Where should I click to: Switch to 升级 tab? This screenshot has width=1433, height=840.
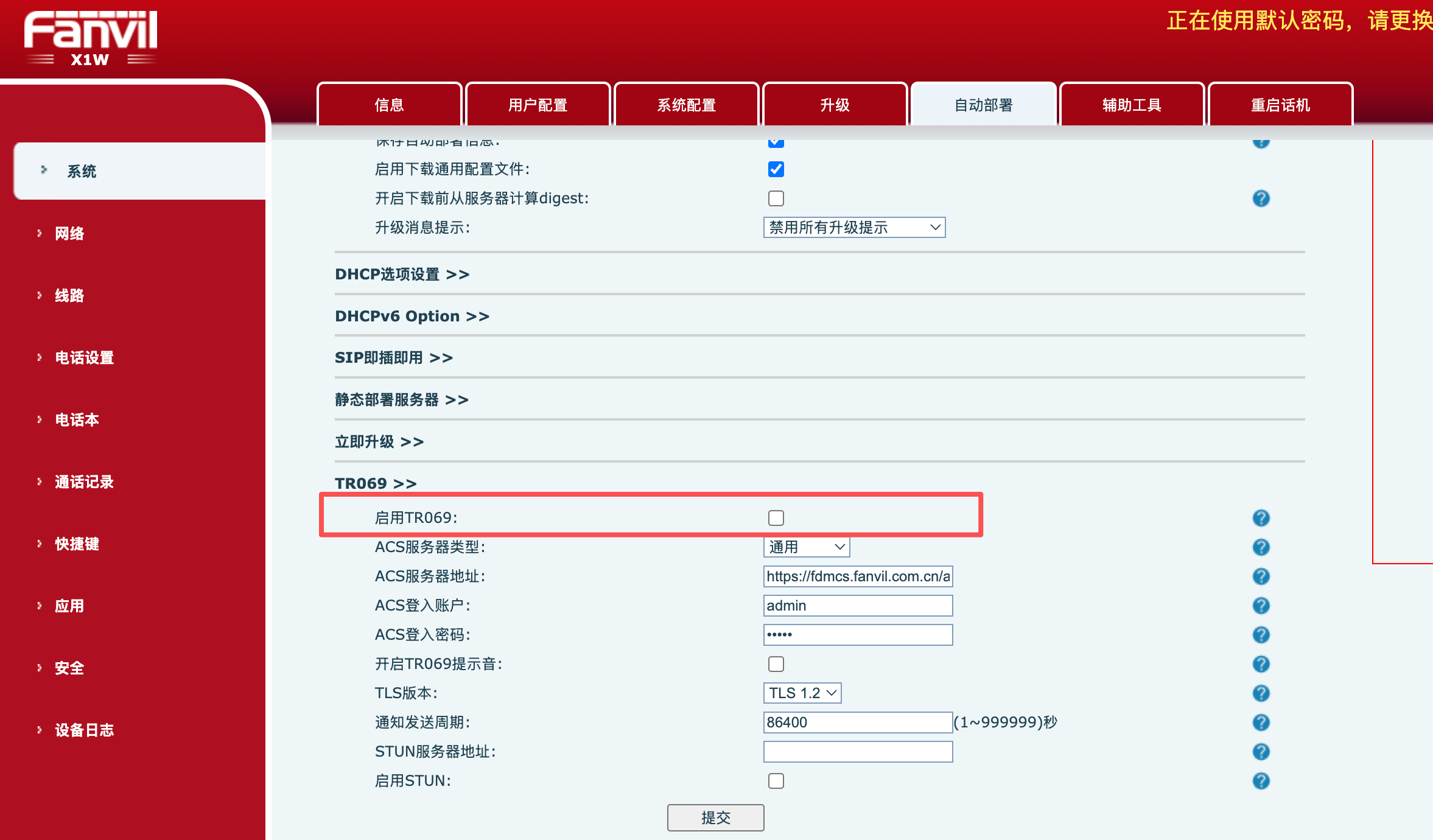[x=835, y=105]
